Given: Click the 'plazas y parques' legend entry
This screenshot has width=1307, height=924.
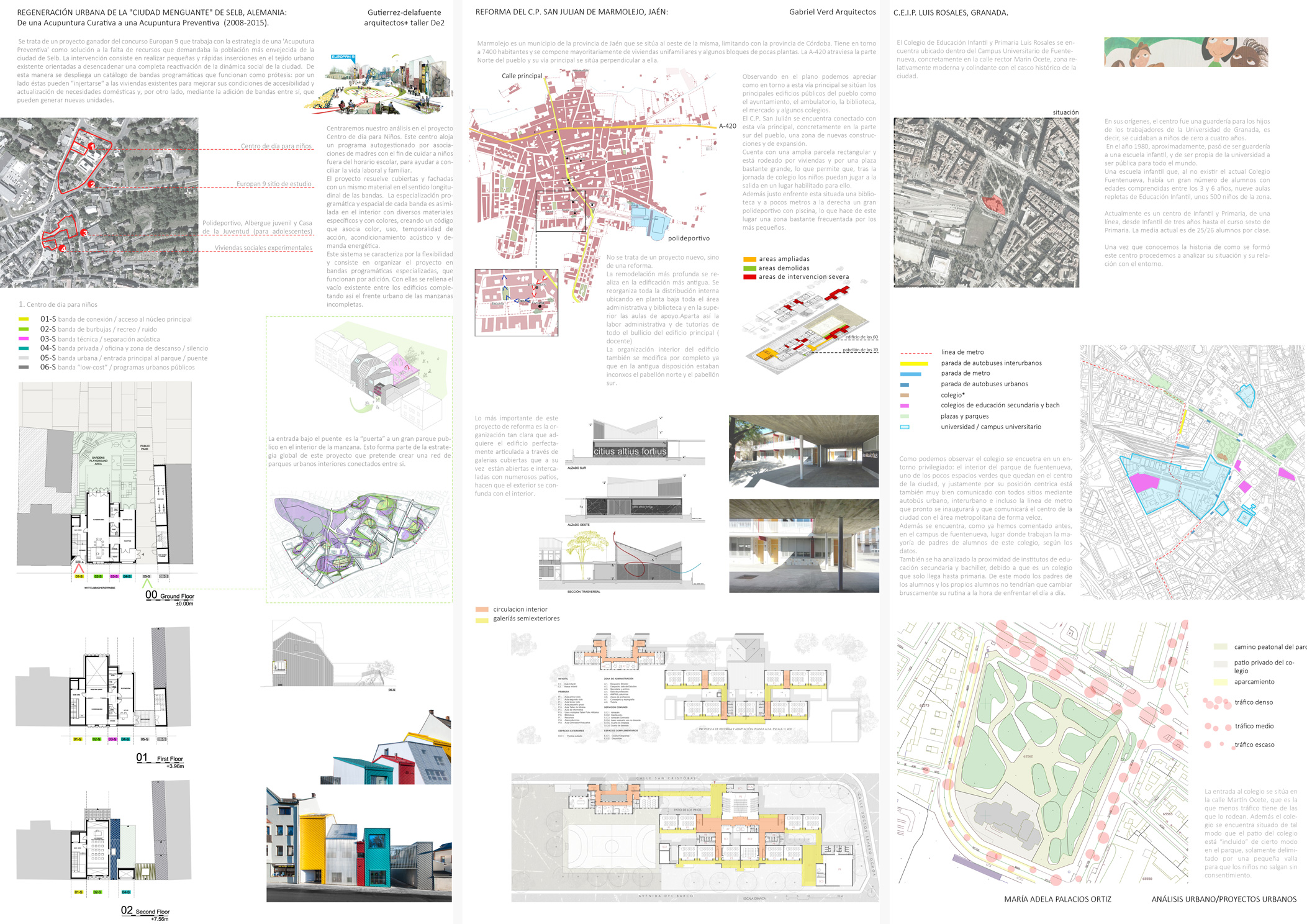Looking at the screenshot, I should (964, 416).
